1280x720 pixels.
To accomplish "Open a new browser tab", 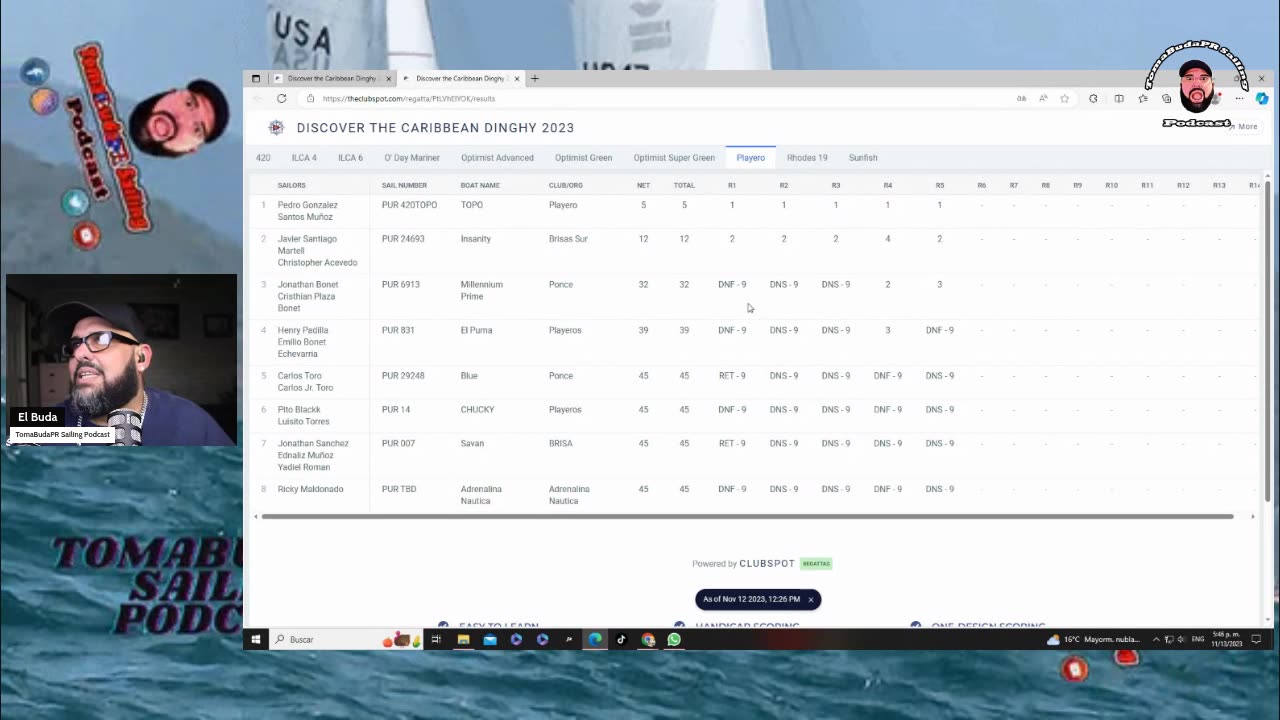I will pyautogui.click(x=535, y=78).
